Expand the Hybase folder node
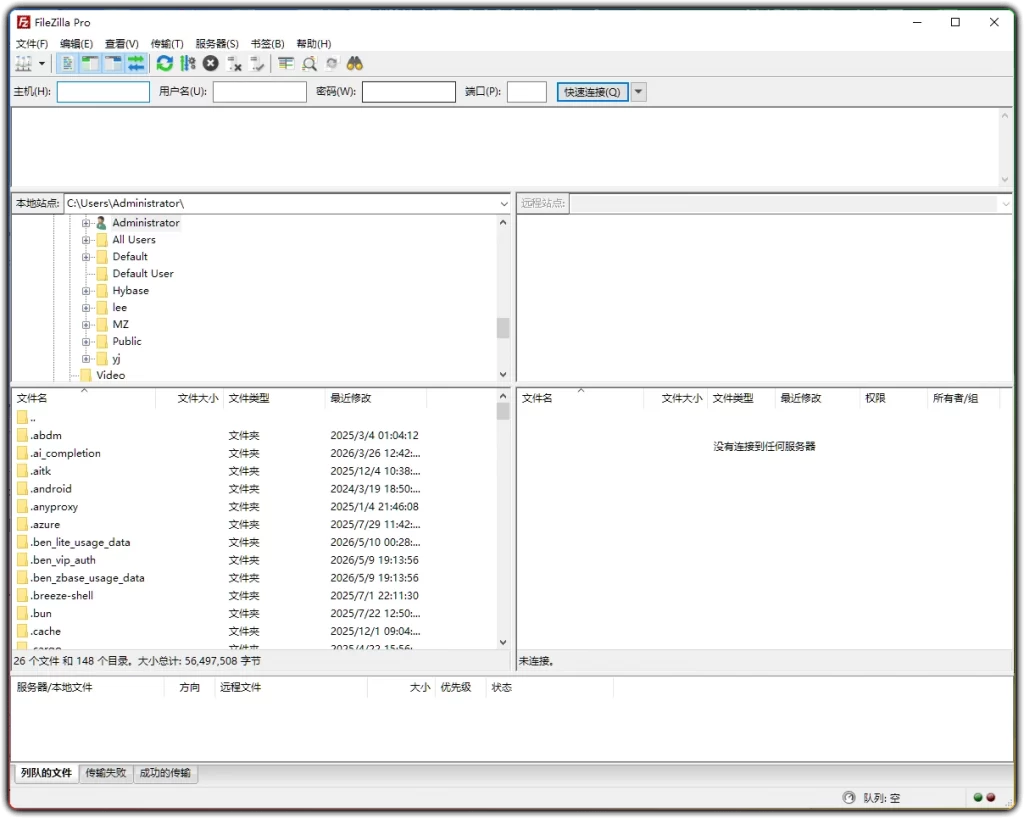Viewport: 1024px width, 818px height. [86, 291]
